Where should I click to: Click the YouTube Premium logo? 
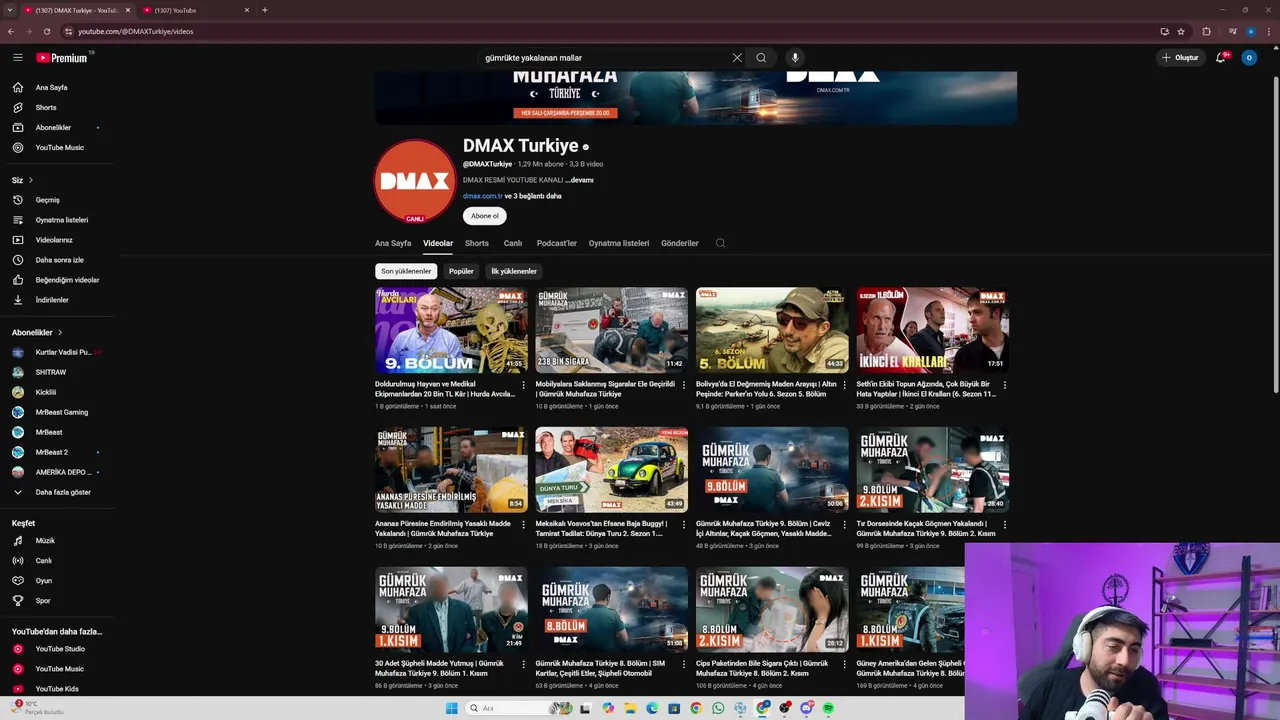click(63, 58)
